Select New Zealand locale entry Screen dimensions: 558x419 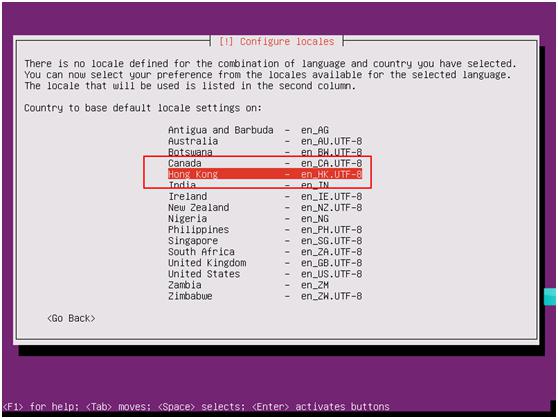pos(265,208)
